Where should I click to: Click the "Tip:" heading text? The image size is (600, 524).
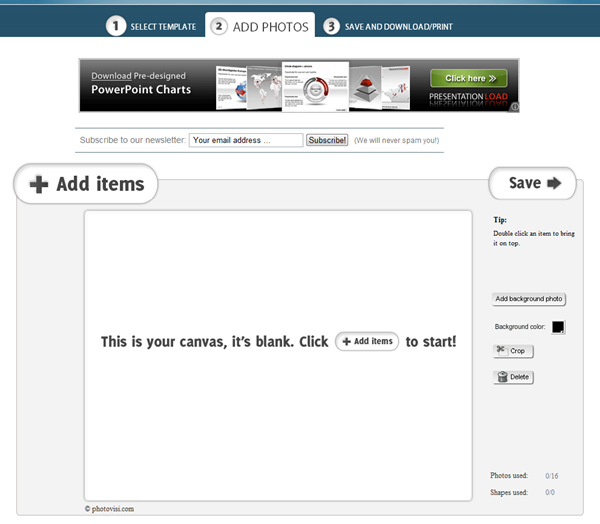coord(500,220)
